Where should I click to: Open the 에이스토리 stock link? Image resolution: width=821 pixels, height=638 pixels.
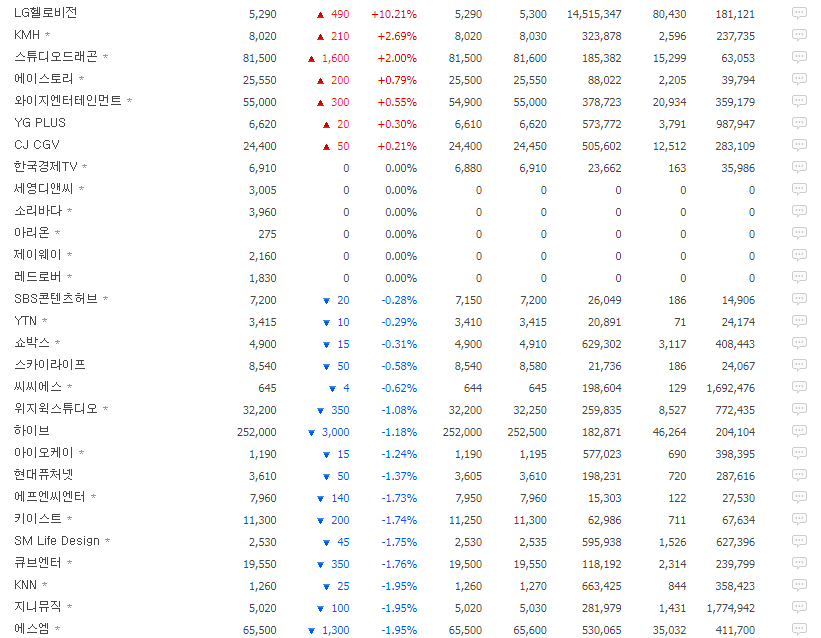[43, 79]
